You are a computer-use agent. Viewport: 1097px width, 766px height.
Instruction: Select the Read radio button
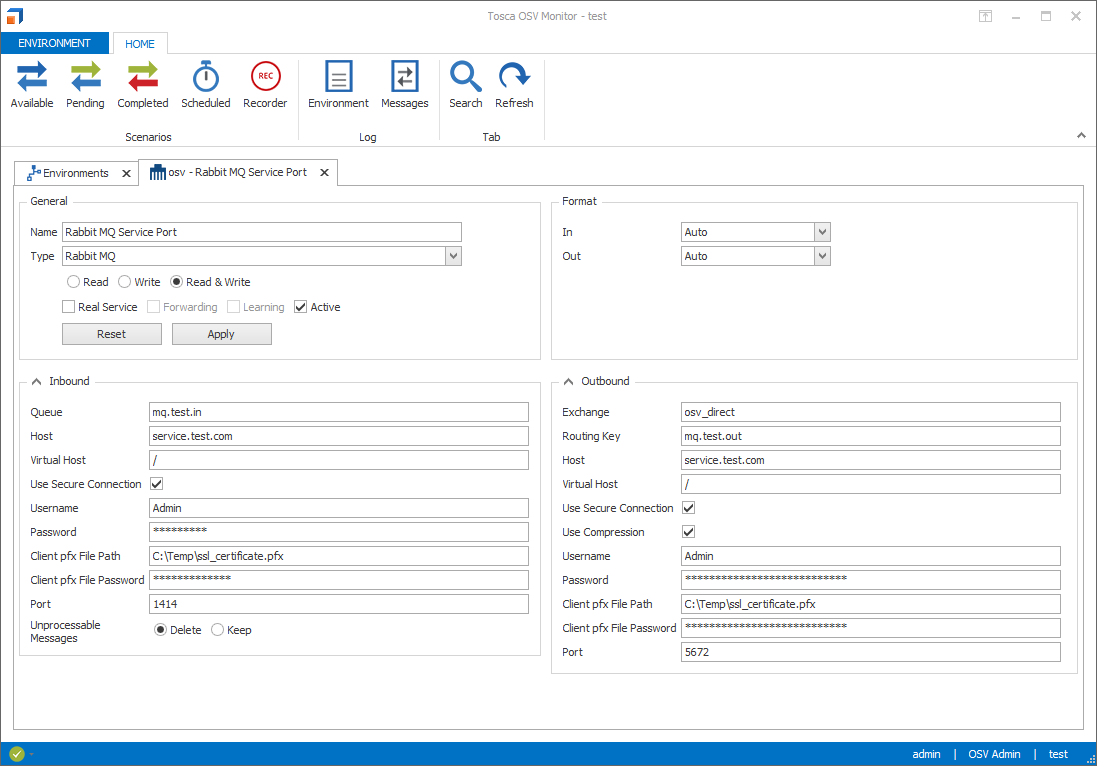click(74, 282)
